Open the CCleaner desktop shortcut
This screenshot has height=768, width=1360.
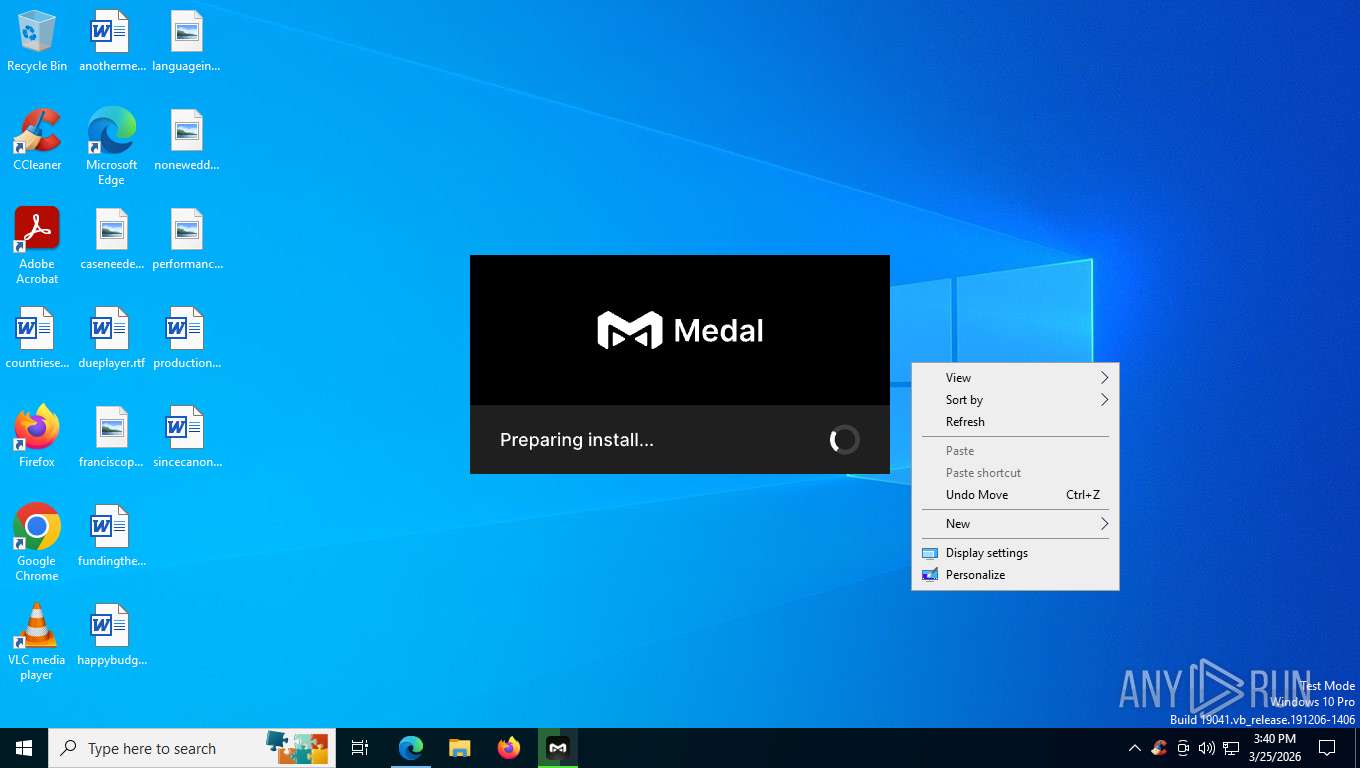click(37, 140)
